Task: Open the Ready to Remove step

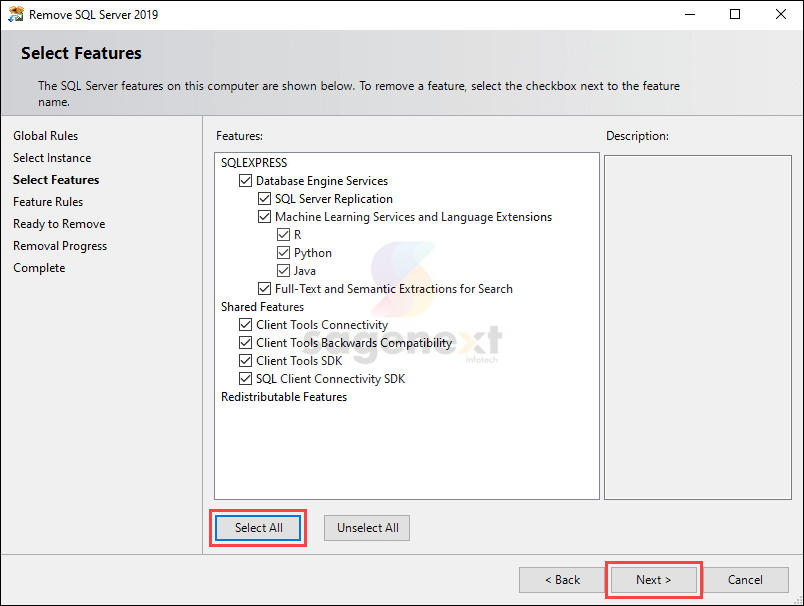Action: (x=59, y=224)
